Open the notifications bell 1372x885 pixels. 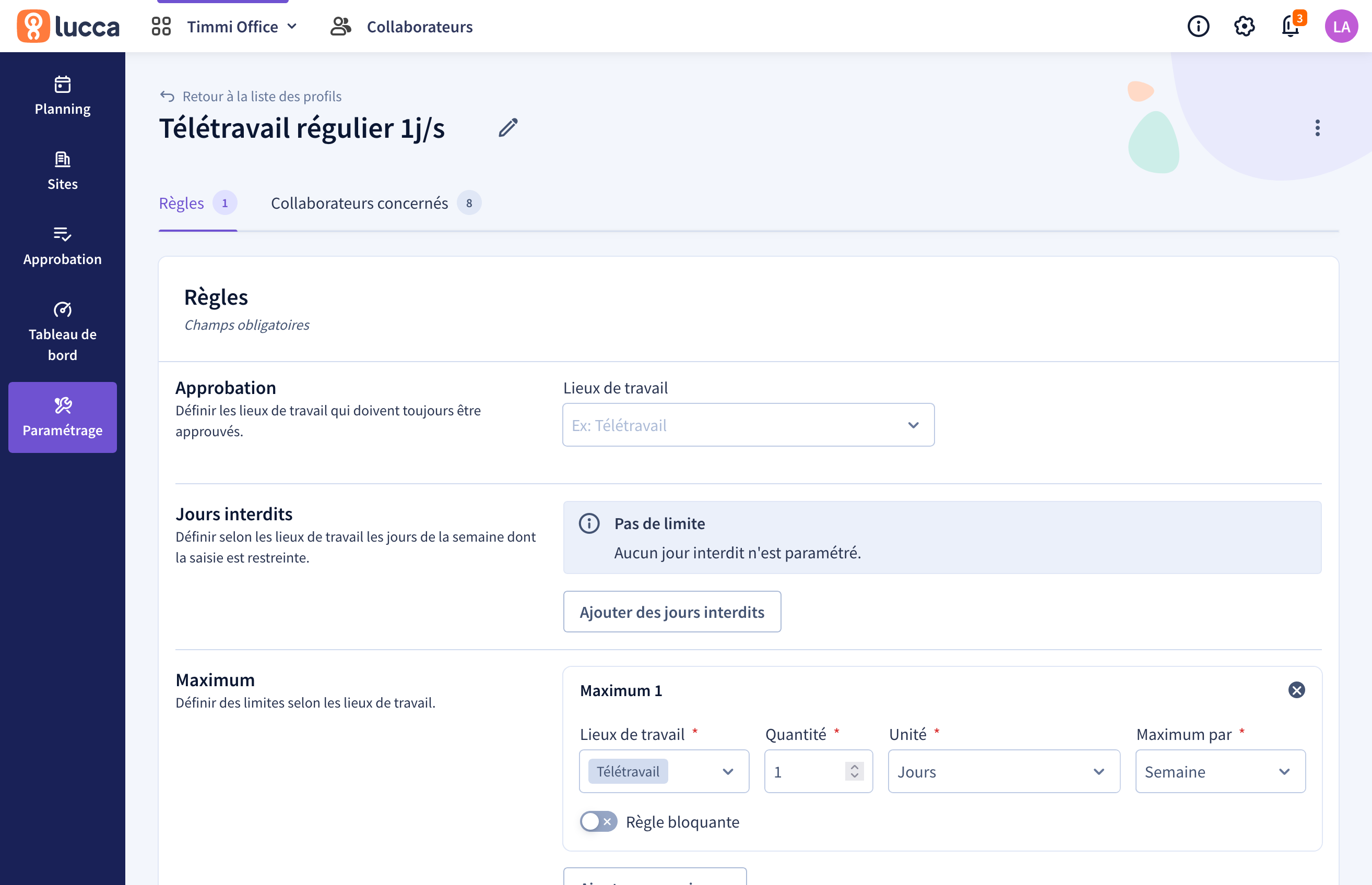pyautogui.click(x=1292, y=25)
